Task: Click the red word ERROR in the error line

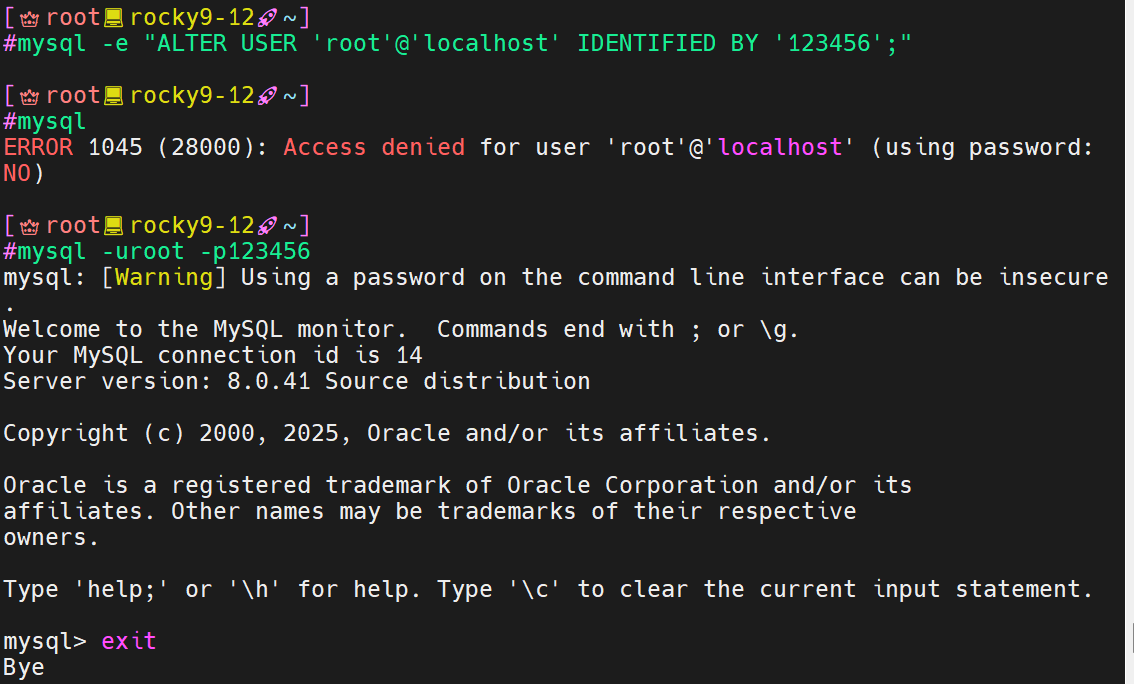Action: 38,148
